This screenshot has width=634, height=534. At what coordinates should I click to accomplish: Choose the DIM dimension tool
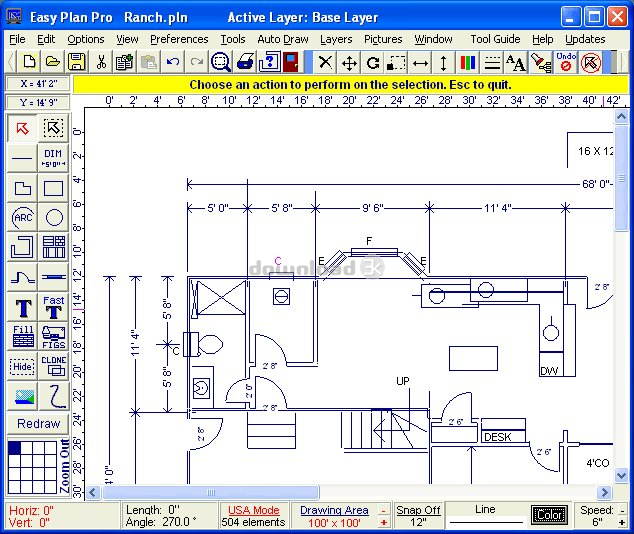[x=53, y=158]
